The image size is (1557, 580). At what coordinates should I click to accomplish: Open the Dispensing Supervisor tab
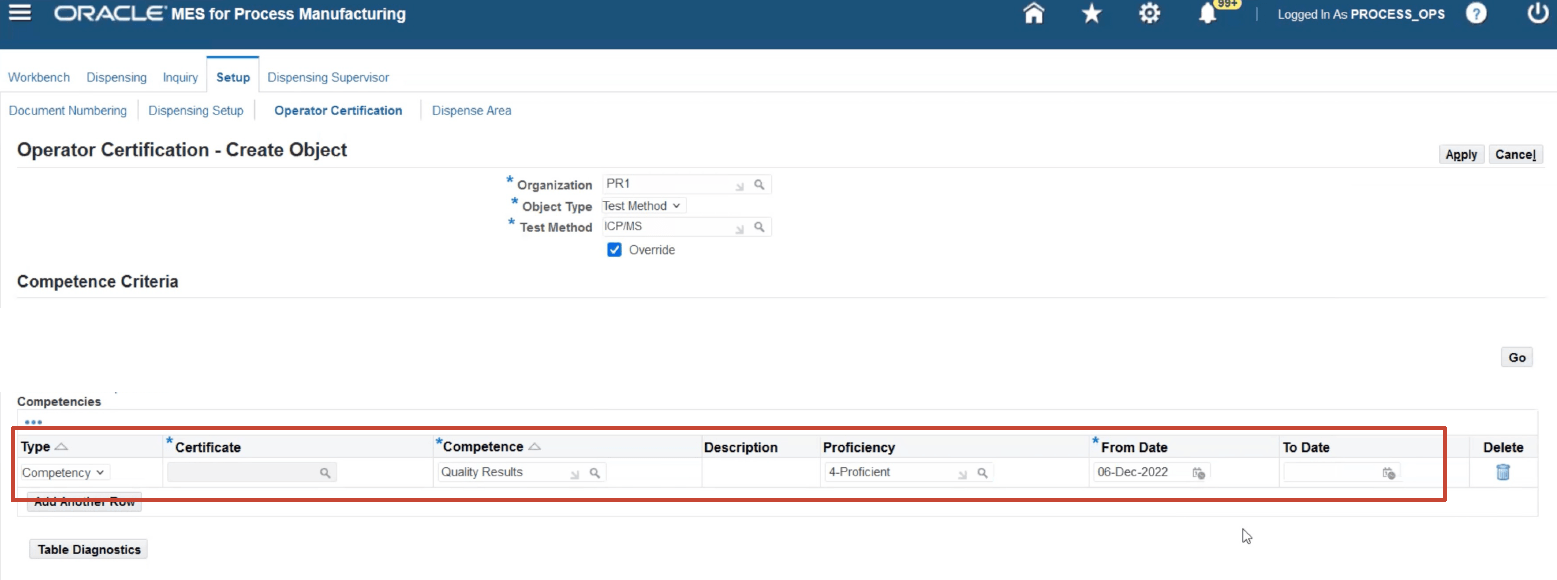(328, 77)
